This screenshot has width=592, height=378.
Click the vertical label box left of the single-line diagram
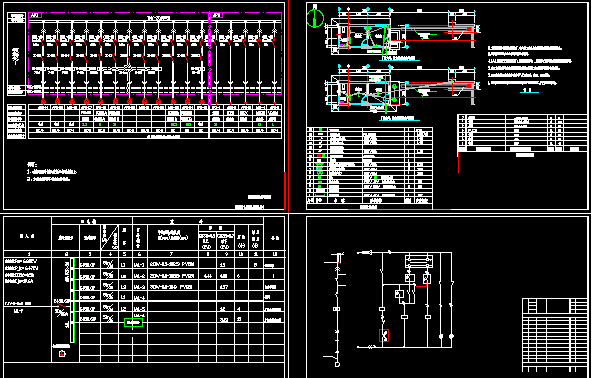click(x=16, y=54)
